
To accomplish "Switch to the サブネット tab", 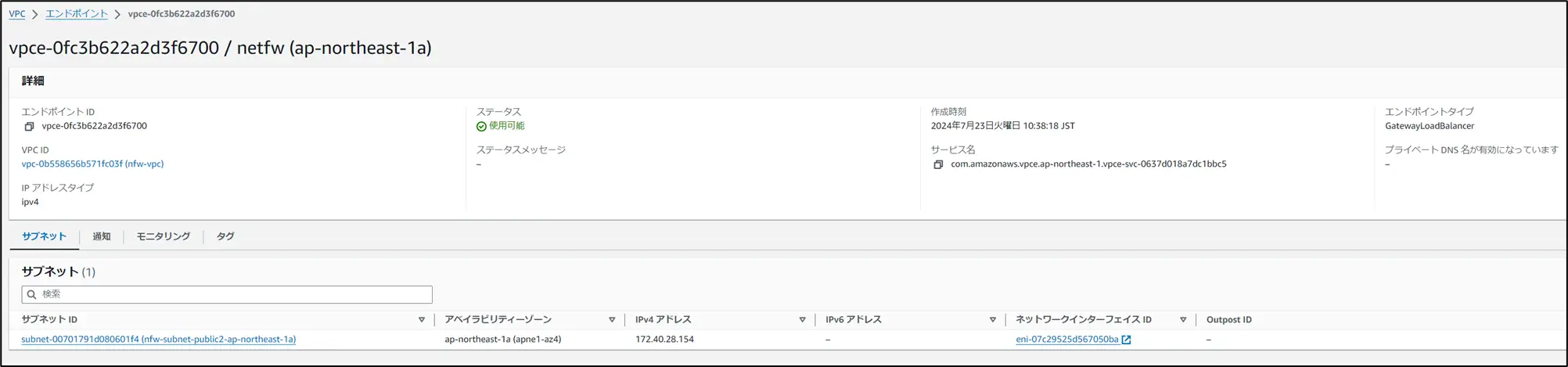I will click(44, 236).
